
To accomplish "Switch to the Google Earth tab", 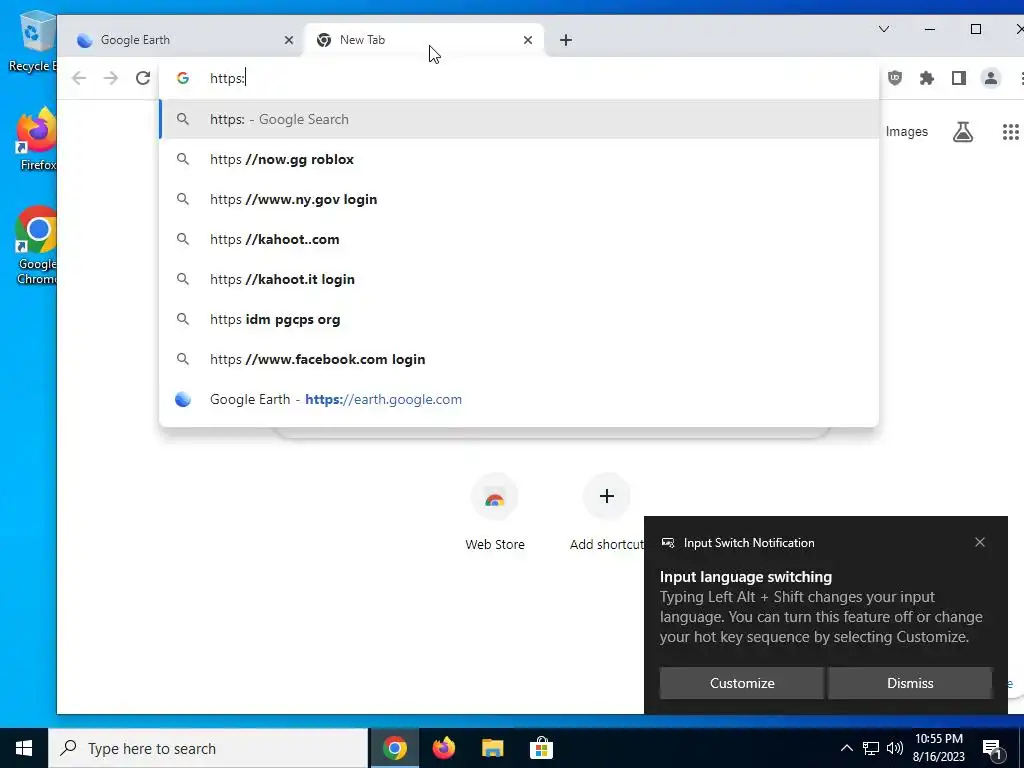I will coord(183,40).
